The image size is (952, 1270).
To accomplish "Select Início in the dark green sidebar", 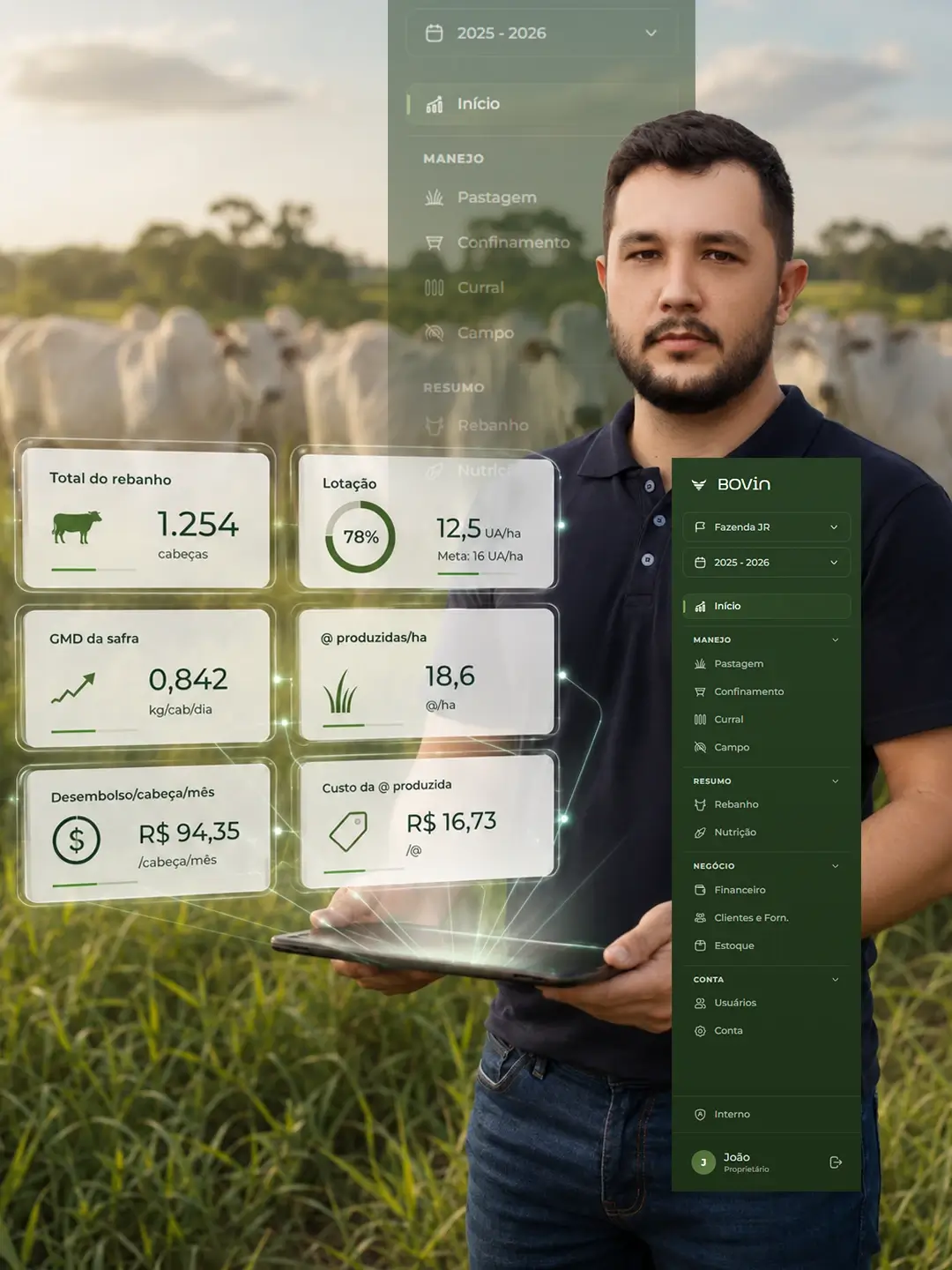I will point(766,606).
